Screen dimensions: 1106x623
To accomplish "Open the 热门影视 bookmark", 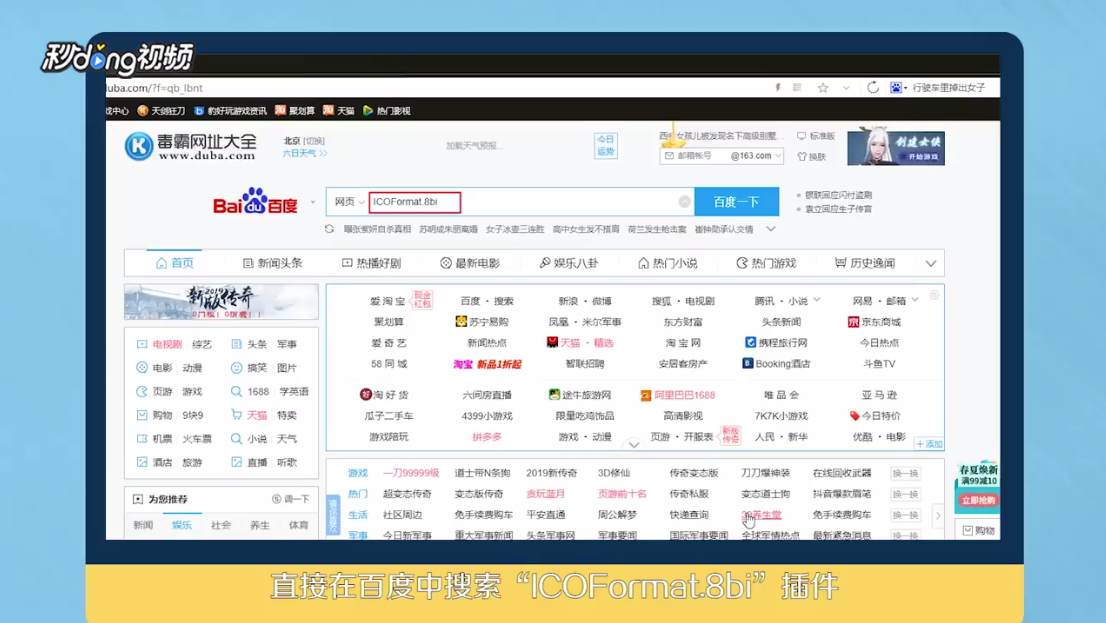I will pos(387,111).
